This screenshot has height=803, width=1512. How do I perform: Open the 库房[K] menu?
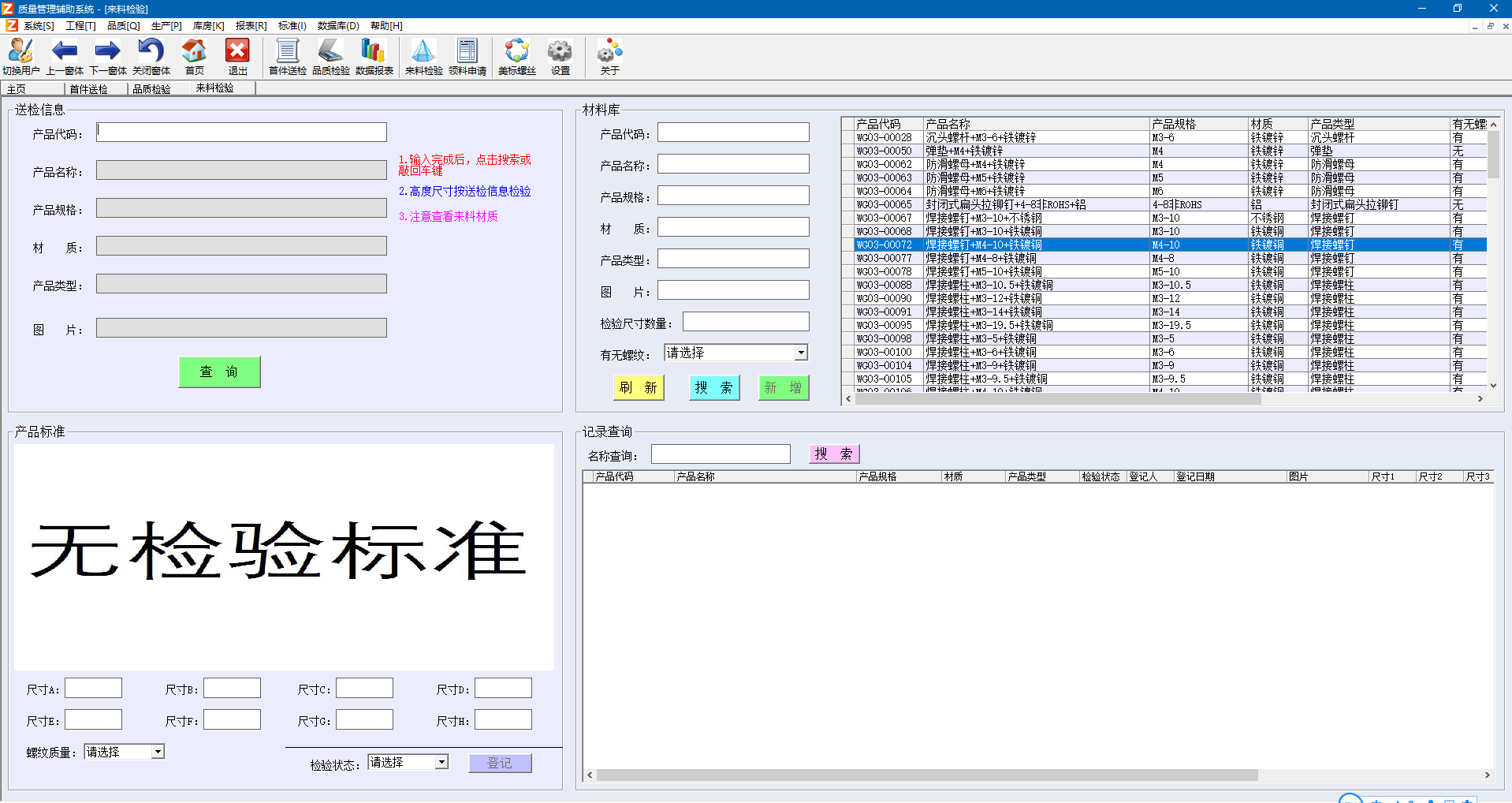click(x=209, y=26)
